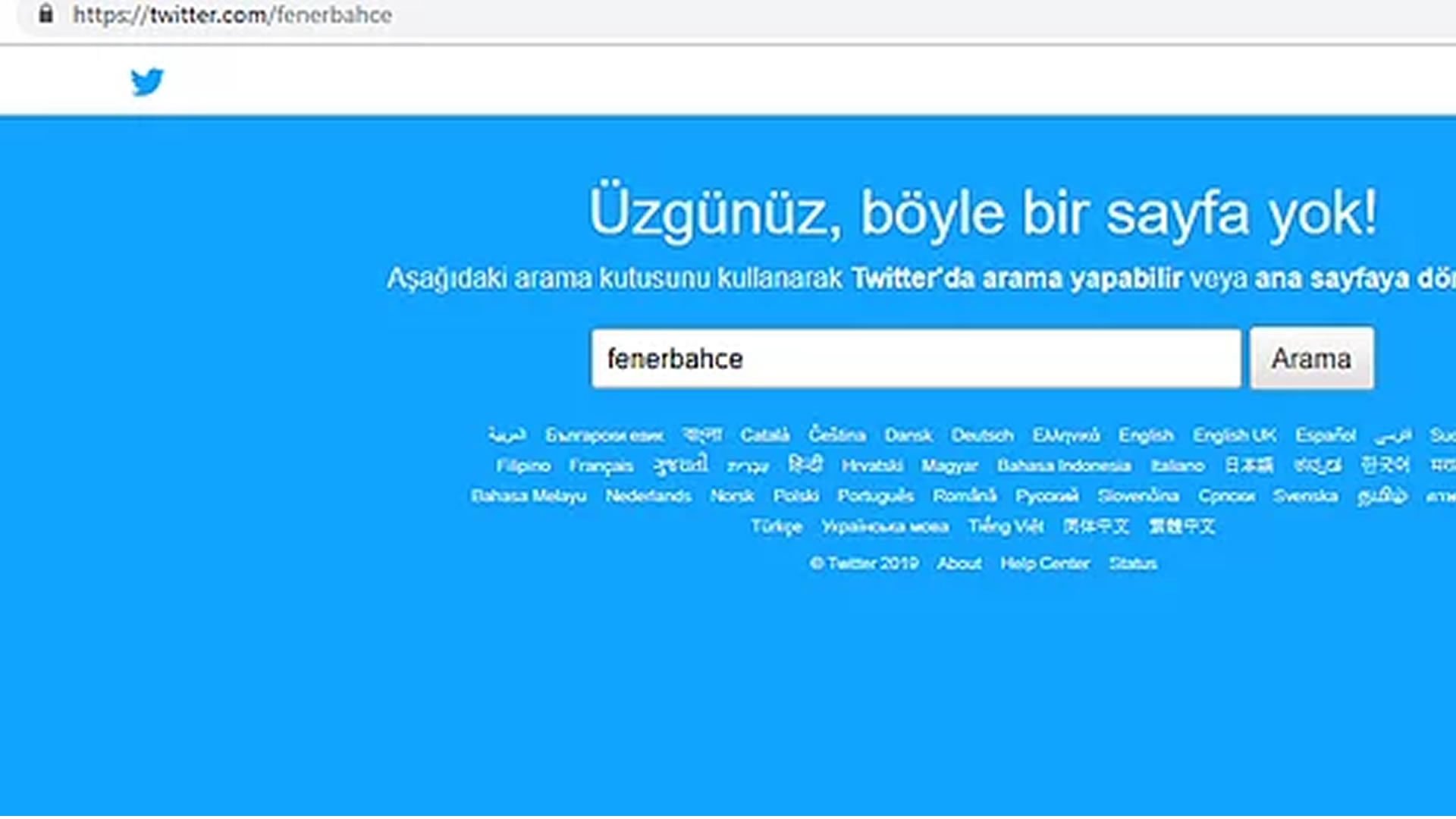The height and width of the screenshot is (819, 1456).
Task: Click the padlock icon in address bar
Action: coord(45,14)
